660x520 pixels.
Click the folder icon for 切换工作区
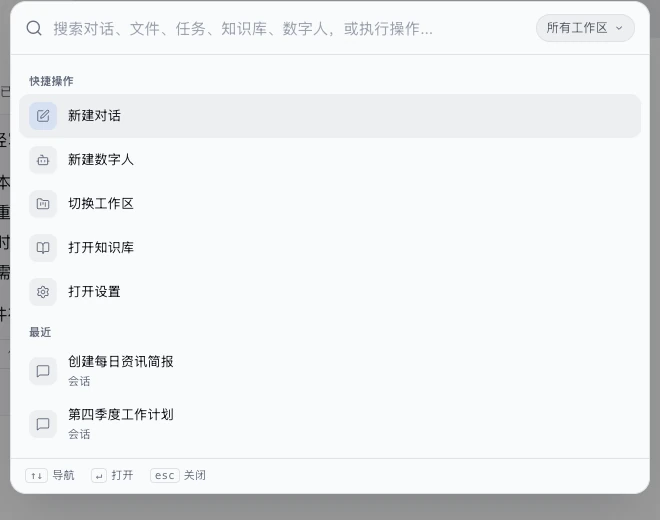click(x=43, y=204)
